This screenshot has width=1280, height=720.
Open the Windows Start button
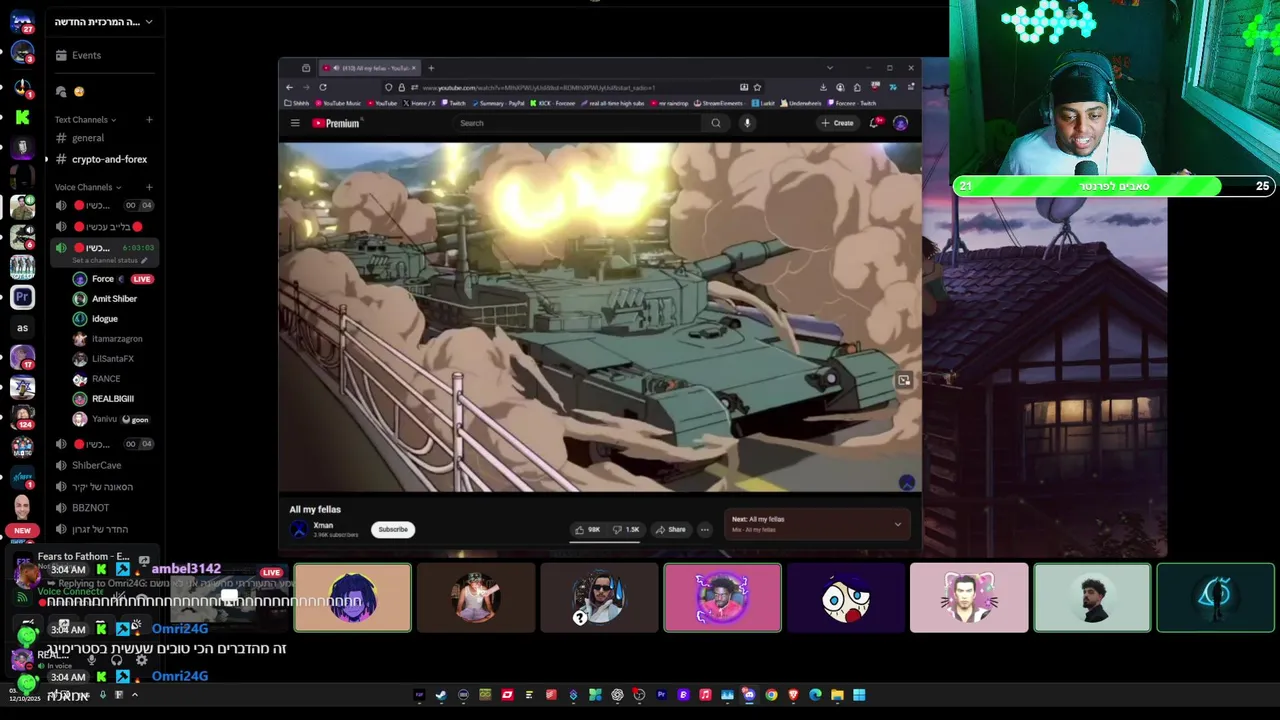[859, 695]
